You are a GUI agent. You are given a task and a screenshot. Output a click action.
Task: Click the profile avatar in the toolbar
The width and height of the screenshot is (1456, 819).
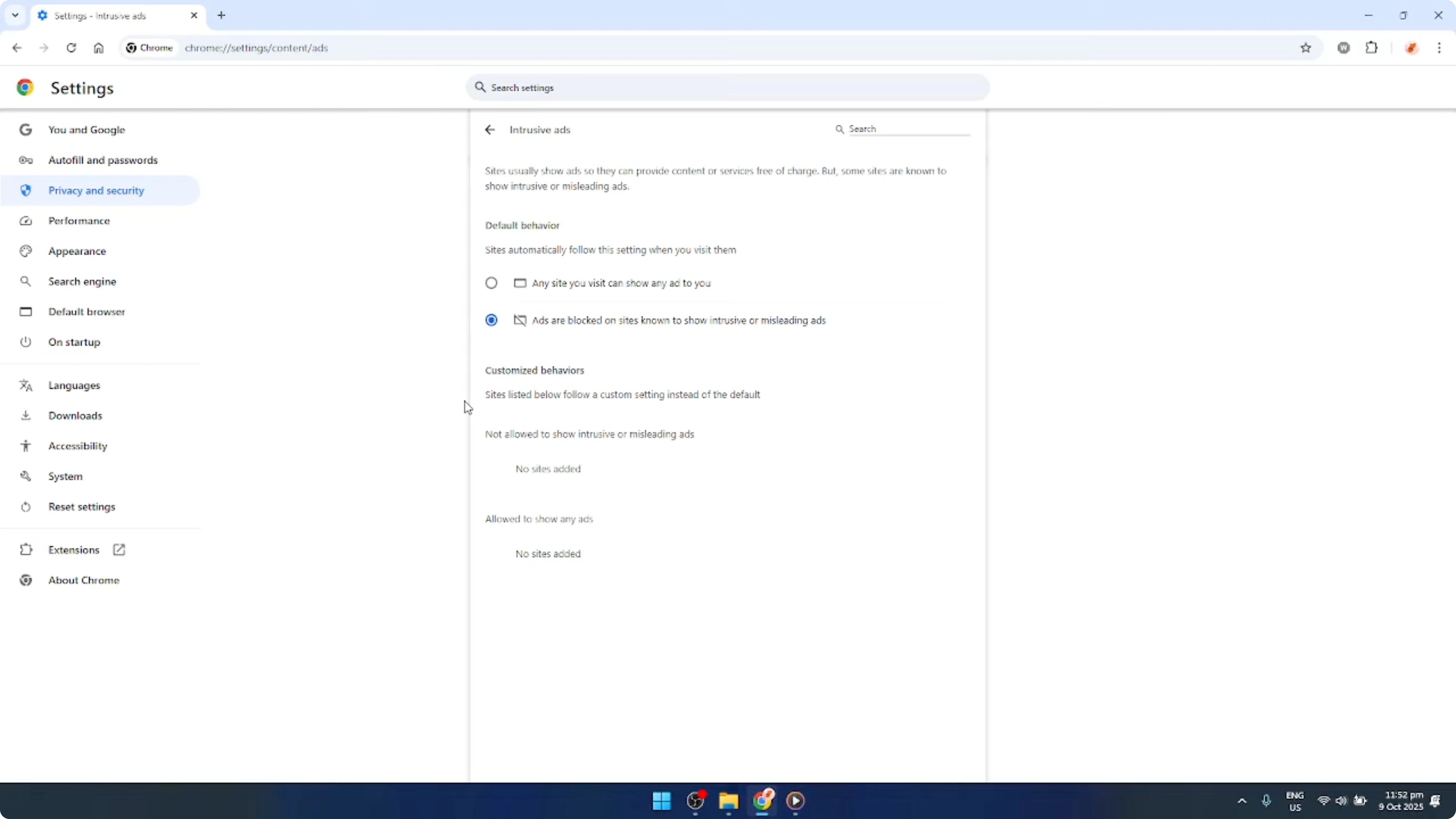(1411, 47)
